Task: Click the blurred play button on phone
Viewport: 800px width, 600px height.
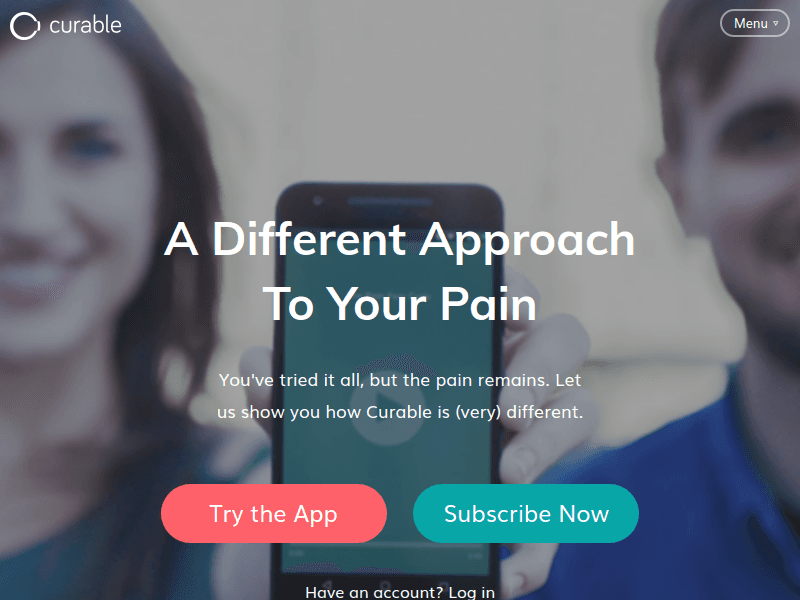Action: (x=389, y=398)
